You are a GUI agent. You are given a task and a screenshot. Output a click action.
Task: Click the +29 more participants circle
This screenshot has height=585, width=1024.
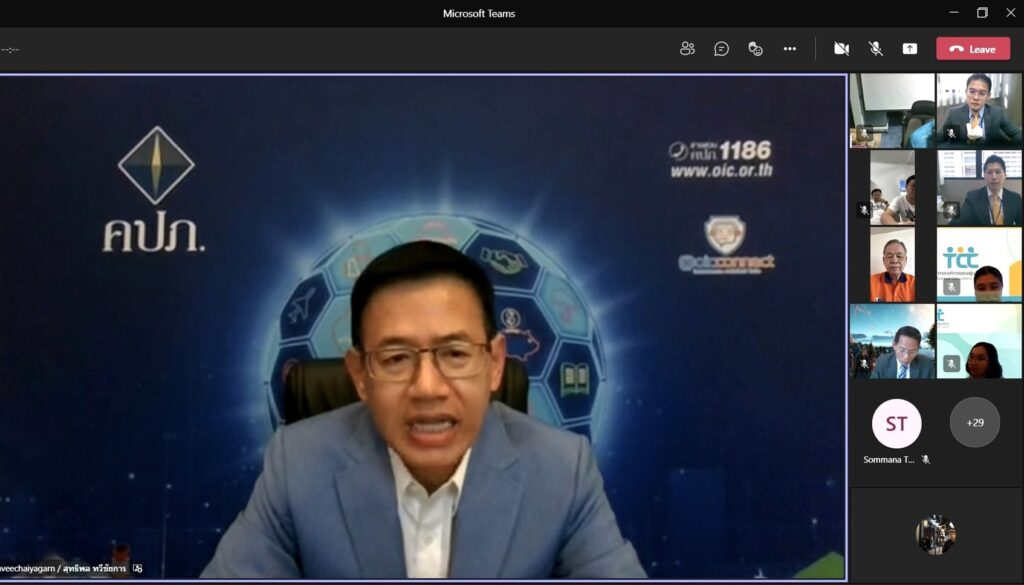click(974, 423)
